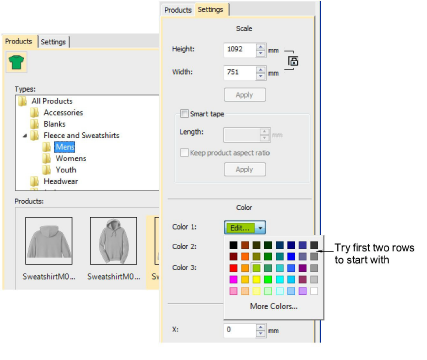Increase the Width value with up arrow
This screenshot has width=427, height=360.
tap(261, 69)
